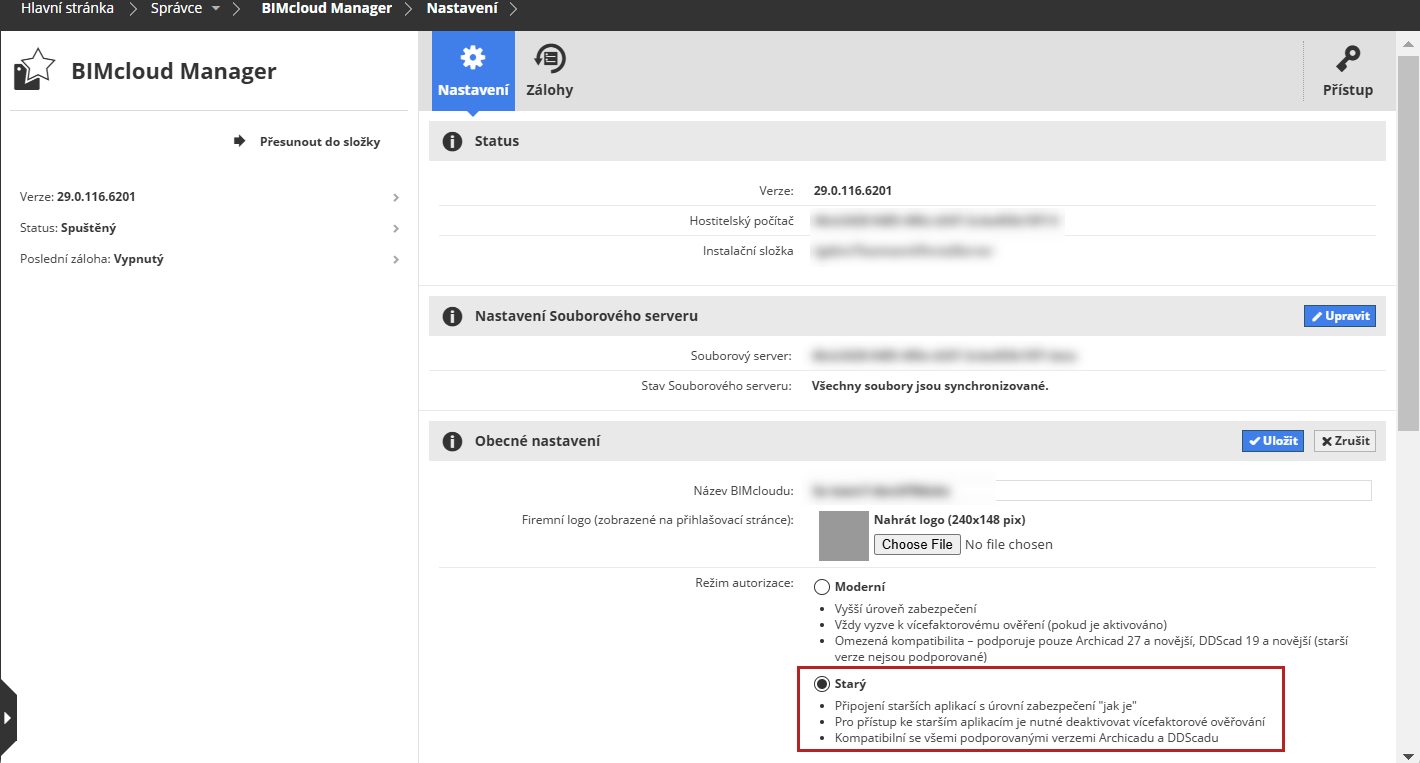
Task: Open the Správce breadcrumb
Action: tap(174, 8)
